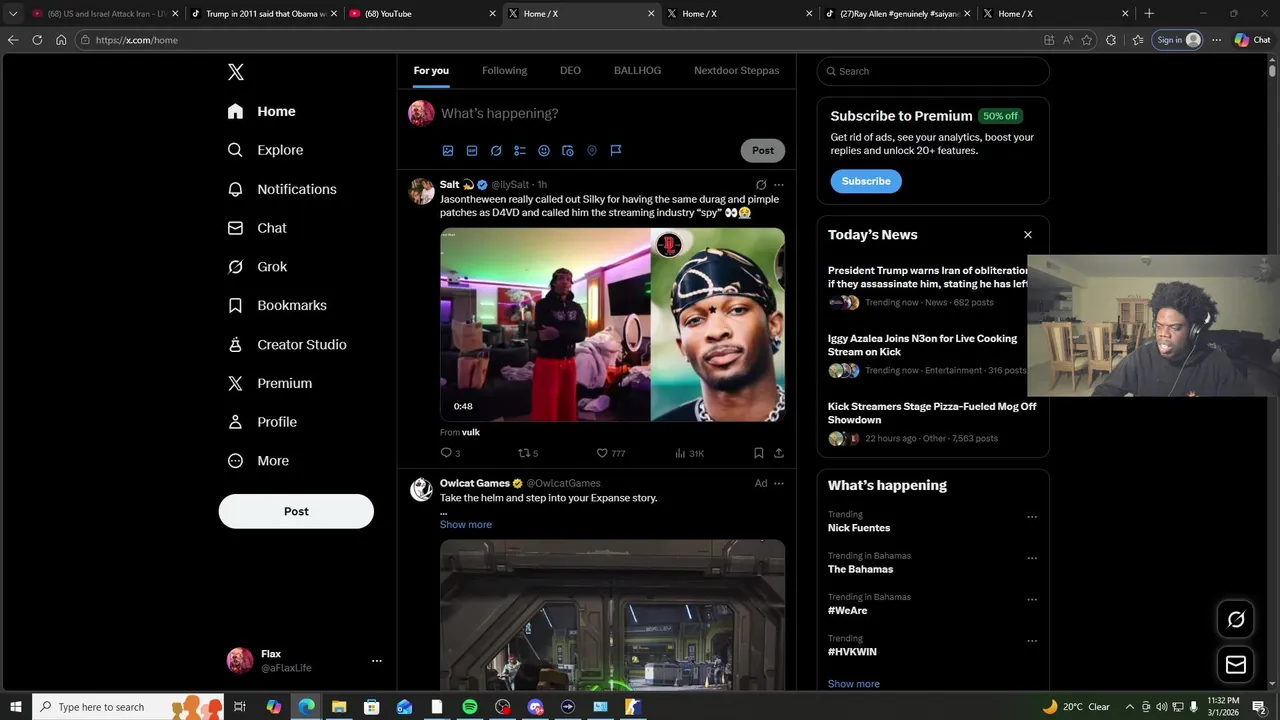Viewport: 1280px width, 720px height.
Task: Click the X search field
Action: tap(933, 71)
